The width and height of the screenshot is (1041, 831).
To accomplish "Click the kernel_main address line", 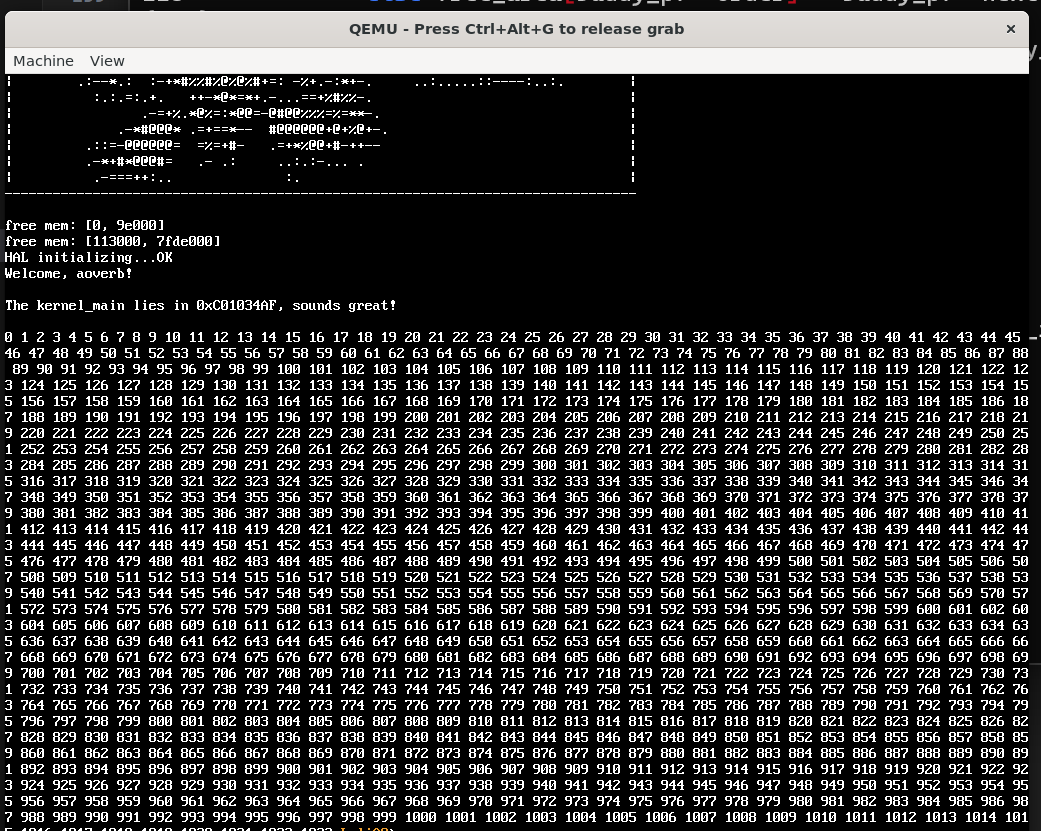I will (x=200, y=305).
